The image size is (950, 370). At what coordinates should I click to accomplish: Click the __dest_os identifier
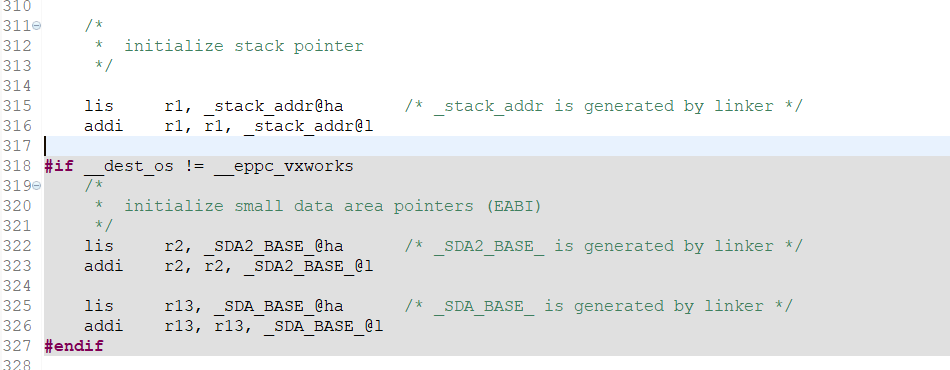point(129,166)
